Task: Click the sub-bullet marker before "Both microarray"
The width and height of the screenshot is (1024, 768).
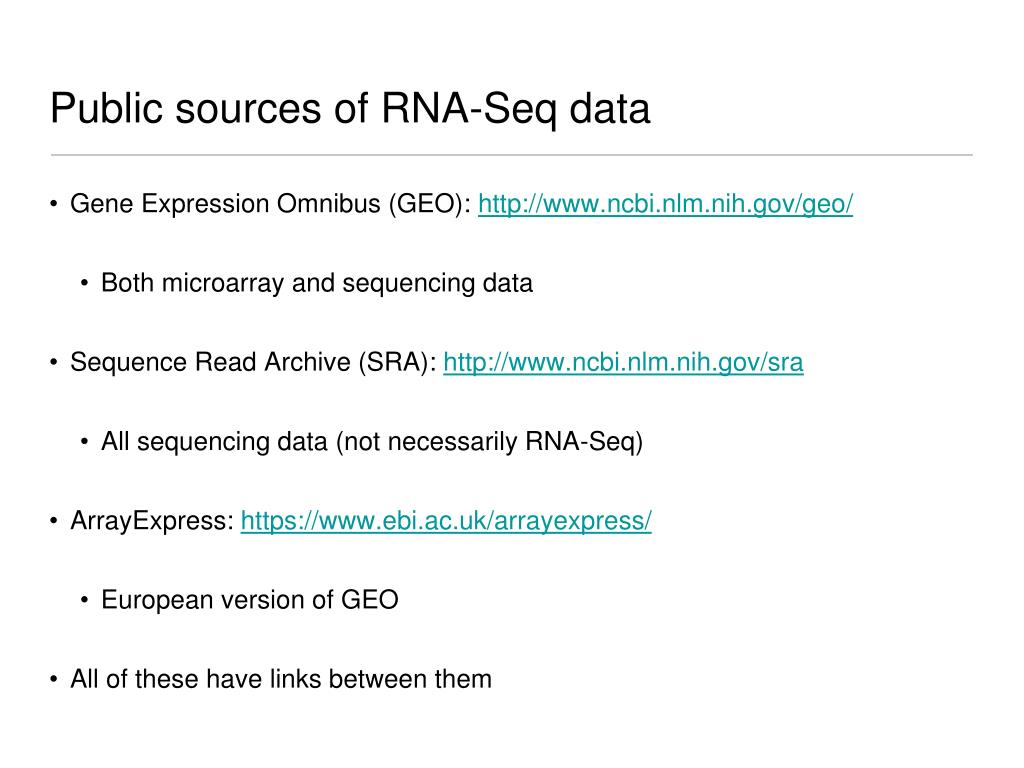Action: point(85,283)
